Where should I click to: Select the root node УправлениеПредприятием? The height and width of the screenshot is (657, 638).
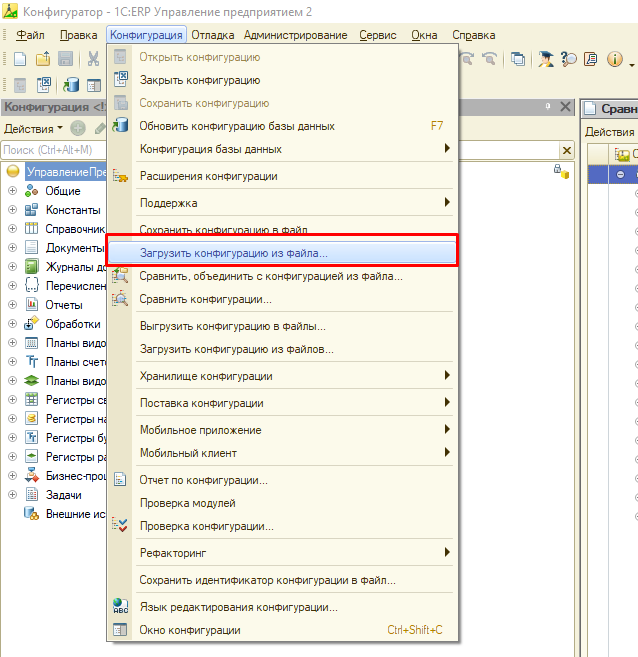click(66, 172)
